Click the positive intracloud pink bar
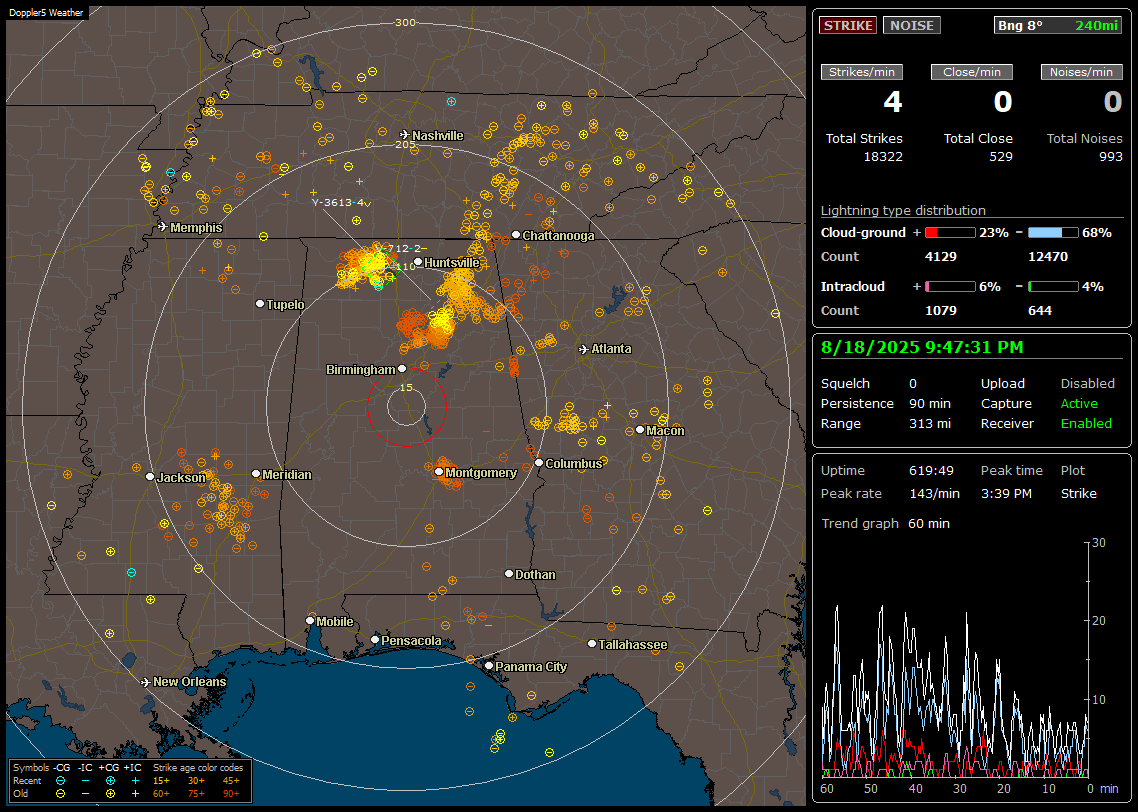 (x=950, y=287)
